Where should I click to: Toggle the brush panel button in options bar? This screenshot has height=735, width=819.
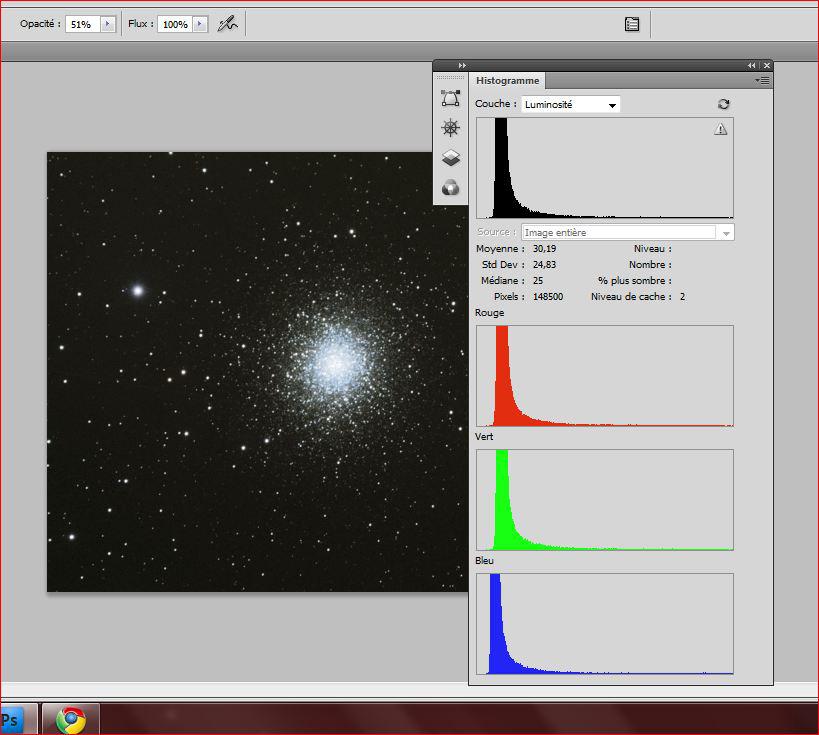pyautogui.click(x=632, y=24)
